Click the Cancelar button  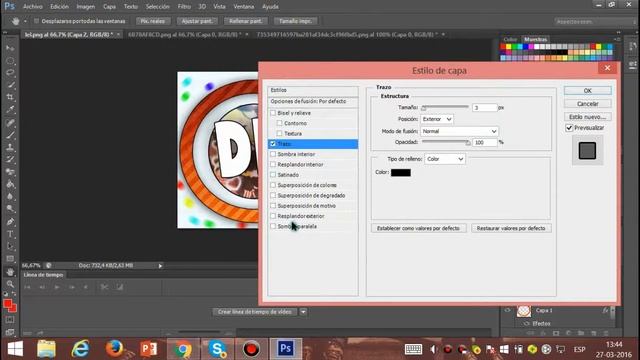(587, 104)
